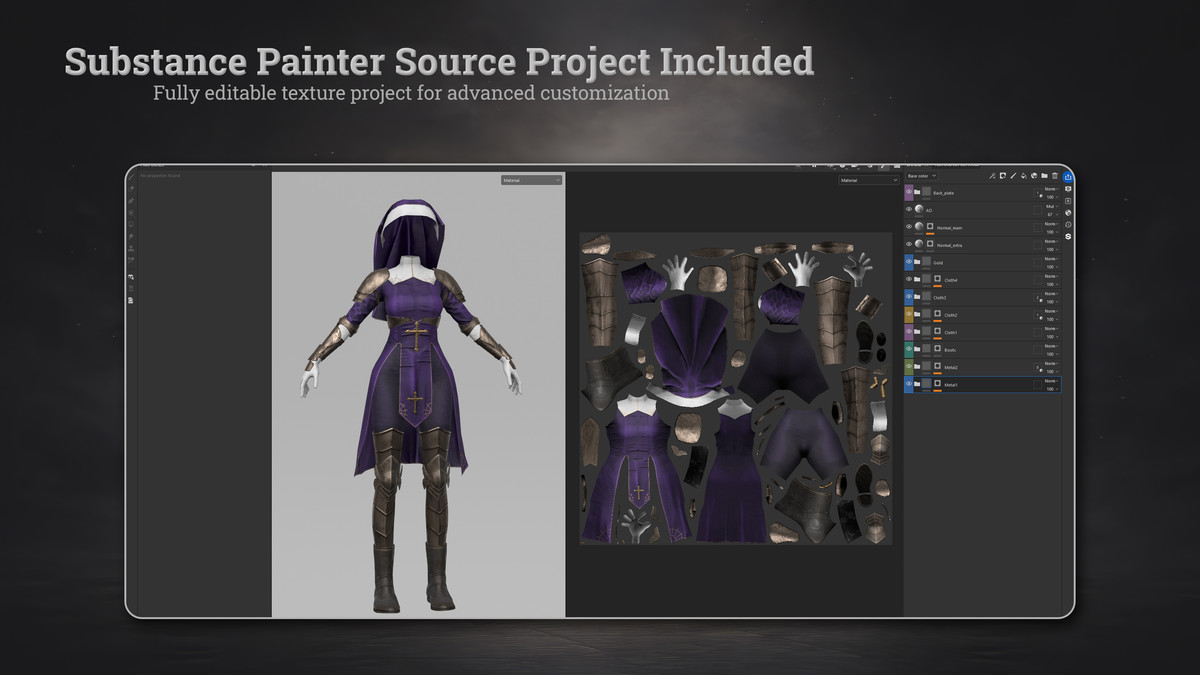
Task: Click the Cloth3 opacity value 100
Action: click(1050, 302)
